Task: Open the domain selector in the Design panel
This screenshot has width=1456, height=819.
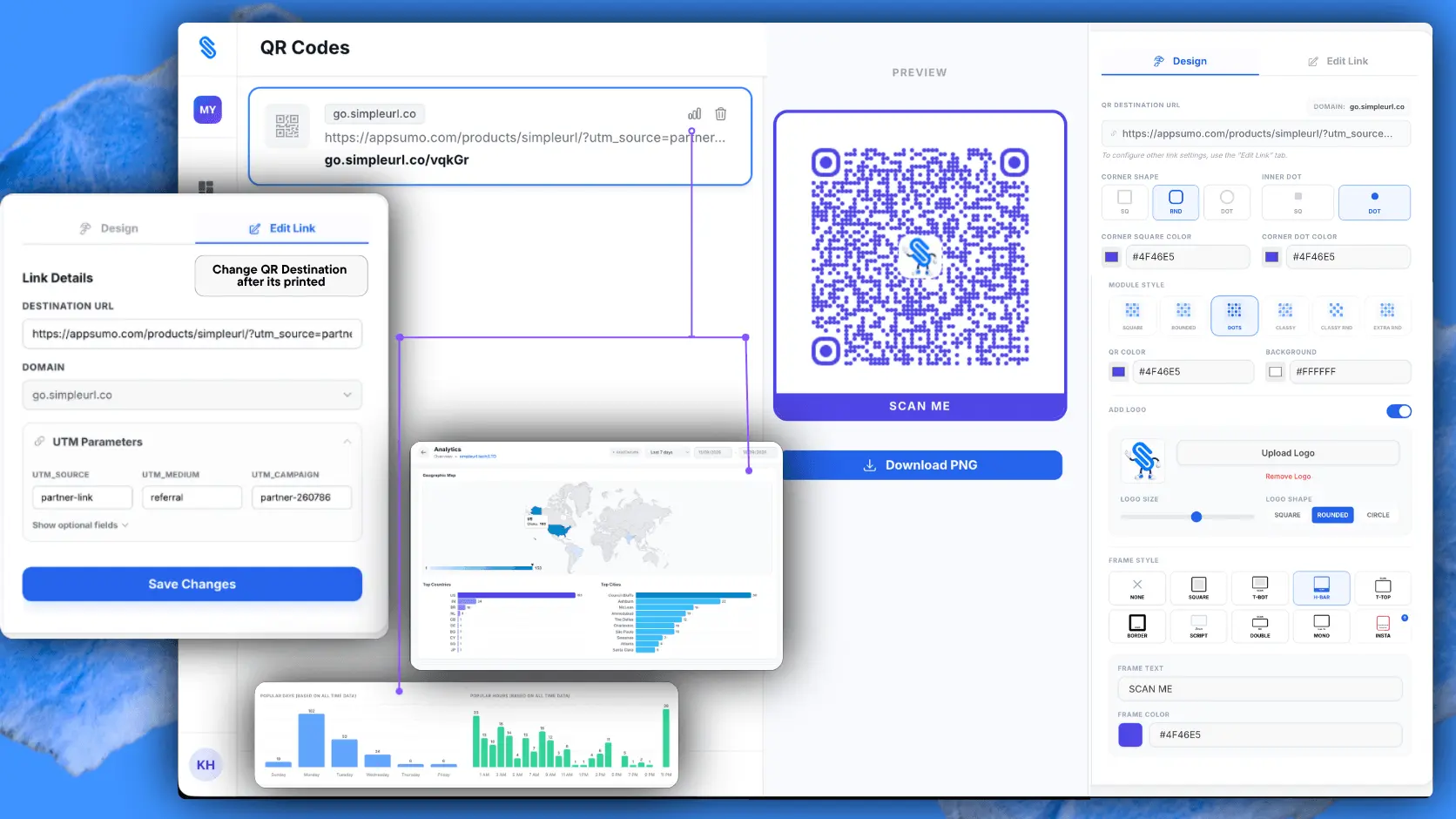Action: pyautogui.click(x=1358, y=106)
